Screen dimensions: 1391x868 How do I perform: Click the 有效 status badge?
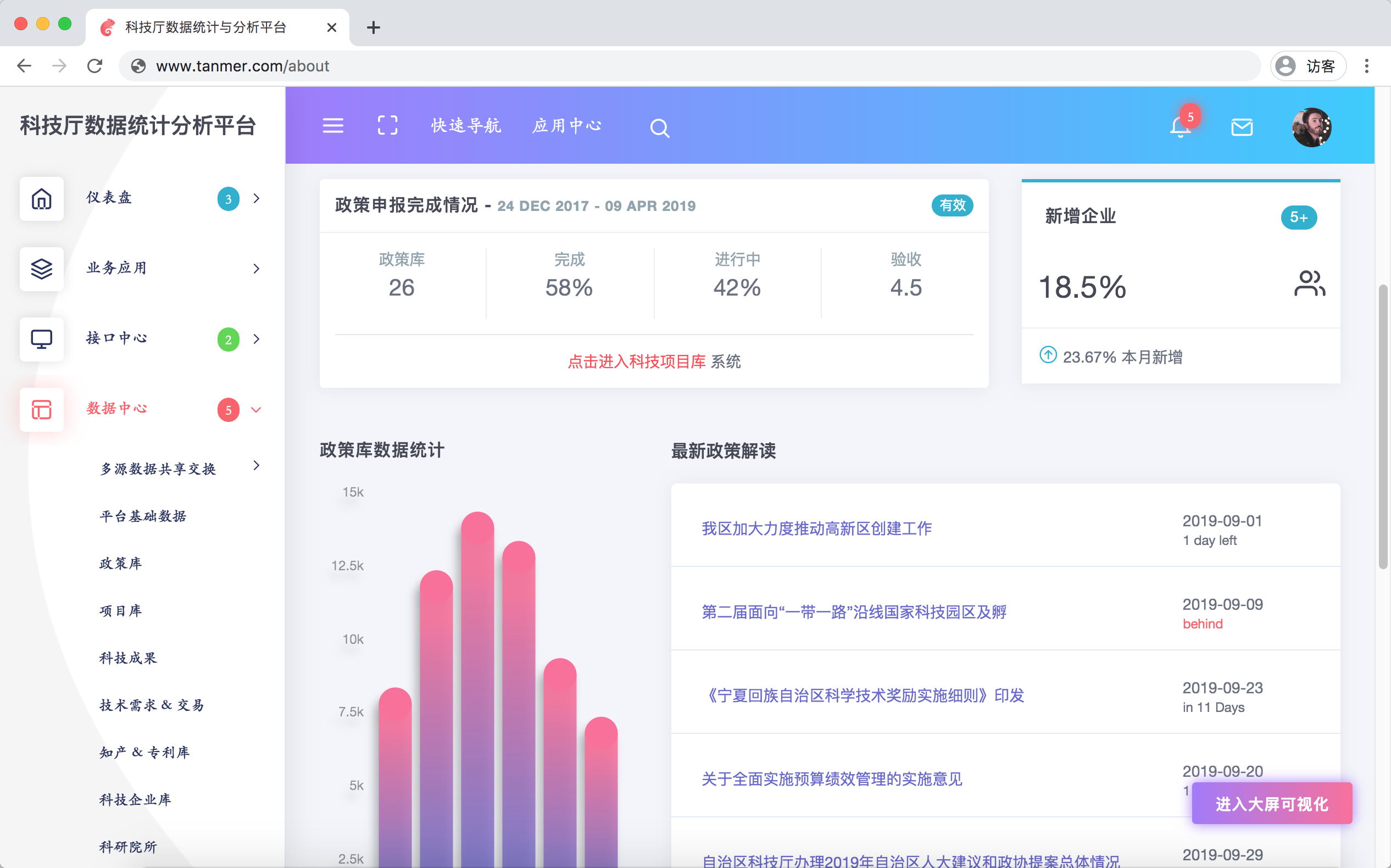pos(952,205)
